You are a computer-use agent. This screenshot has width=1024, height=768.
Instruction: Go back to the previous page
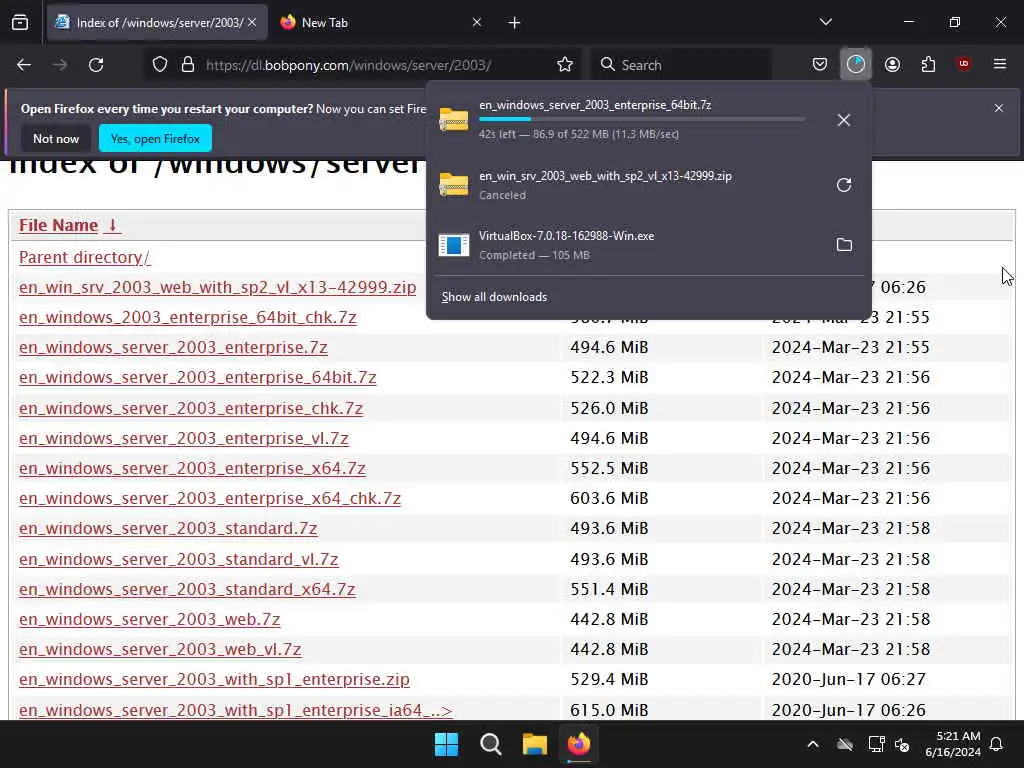(24, 65)
